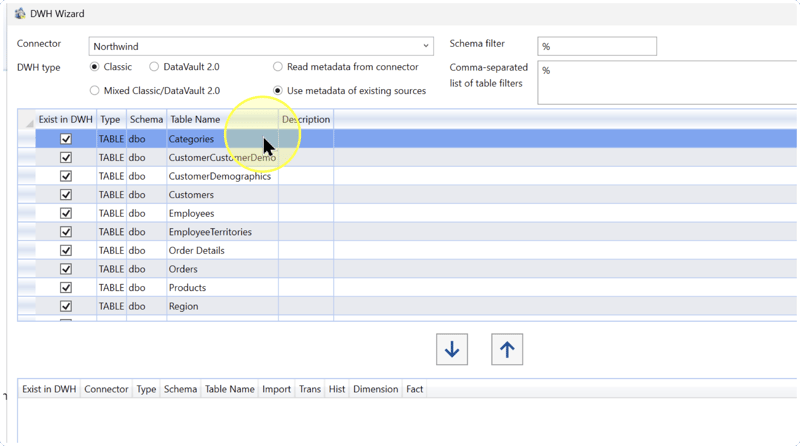Screen dimensions: 800x446
Task: Toggle the checkbox for Products row
Action: 66,288
